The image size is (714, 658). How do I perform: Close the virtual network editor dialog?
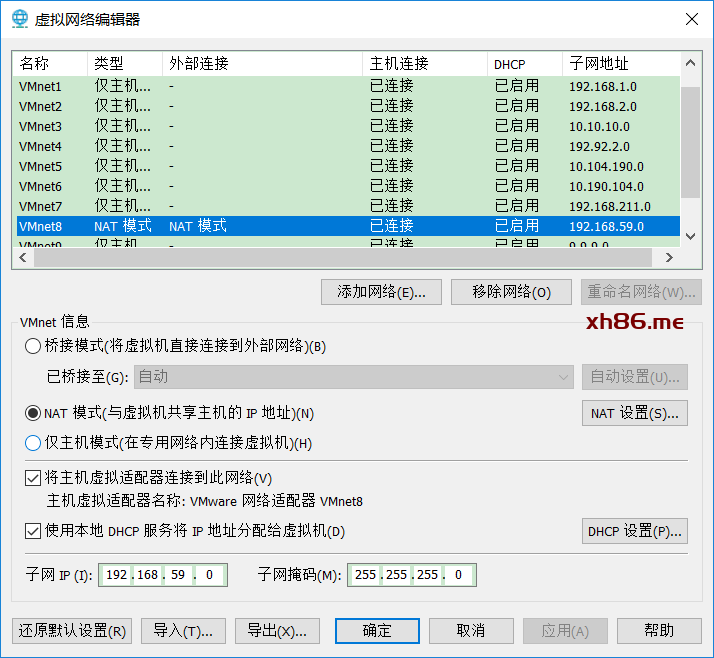pos(691,19)
